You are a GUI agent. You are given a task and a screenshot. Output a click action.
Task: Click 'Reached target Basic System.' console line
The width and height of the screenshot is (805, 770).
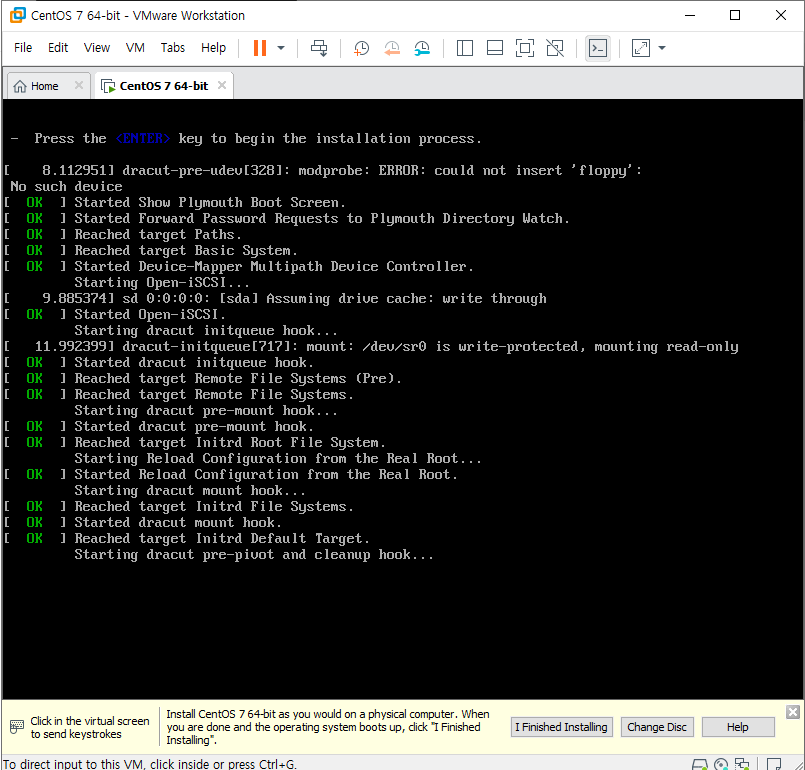click(x=186, y=251)
